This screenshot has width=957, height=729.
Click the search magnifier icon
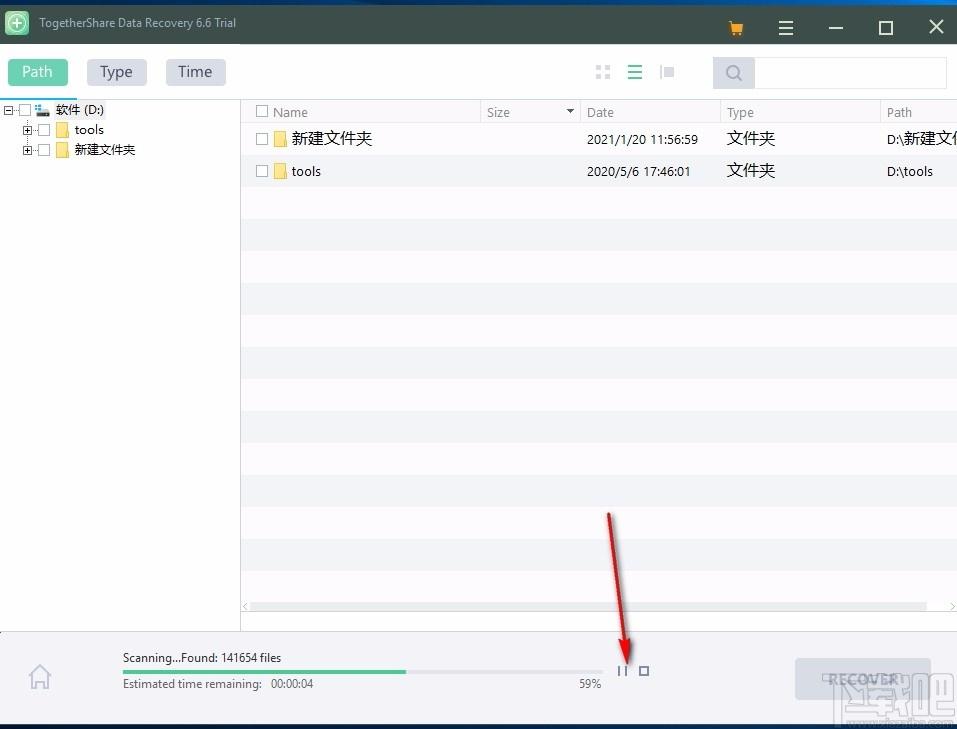[734, 73]
